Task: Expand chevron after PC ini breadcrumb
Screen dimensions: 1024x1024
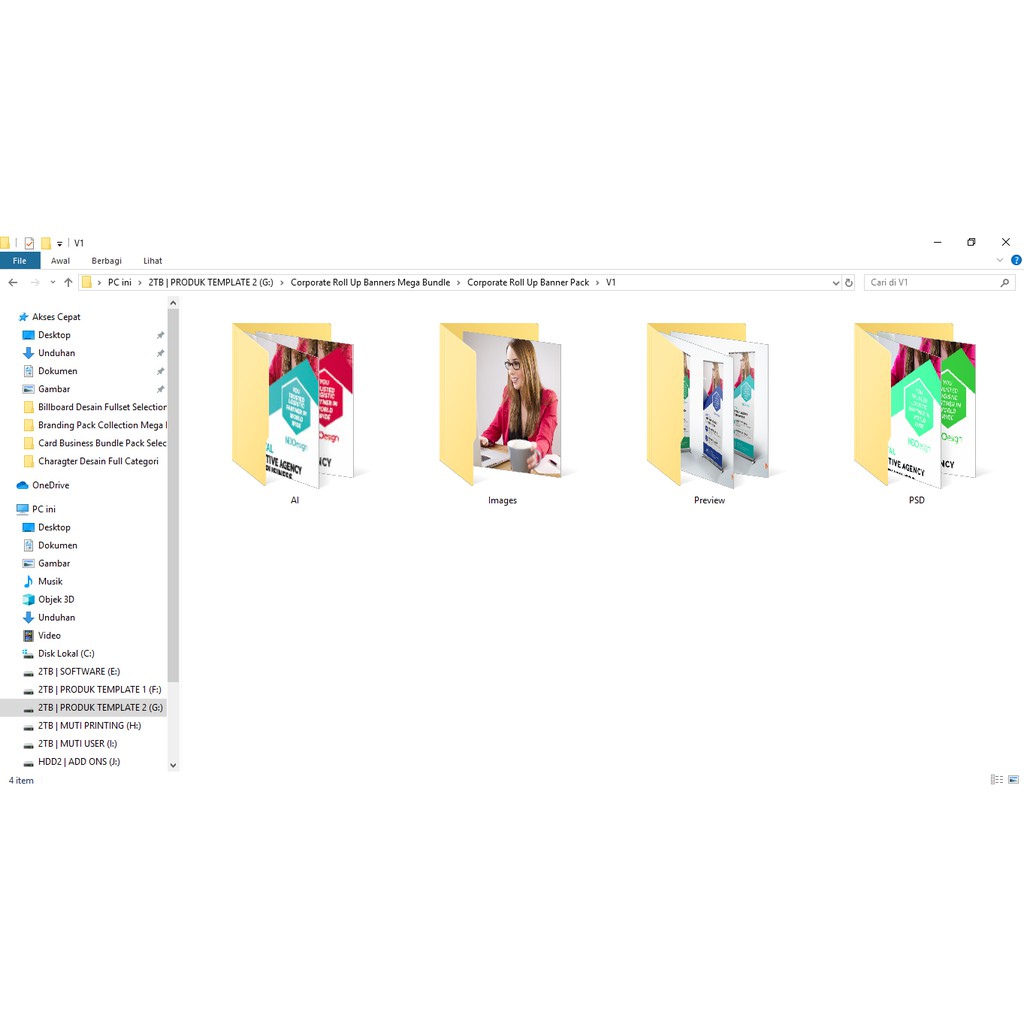Action: (140, 283)
